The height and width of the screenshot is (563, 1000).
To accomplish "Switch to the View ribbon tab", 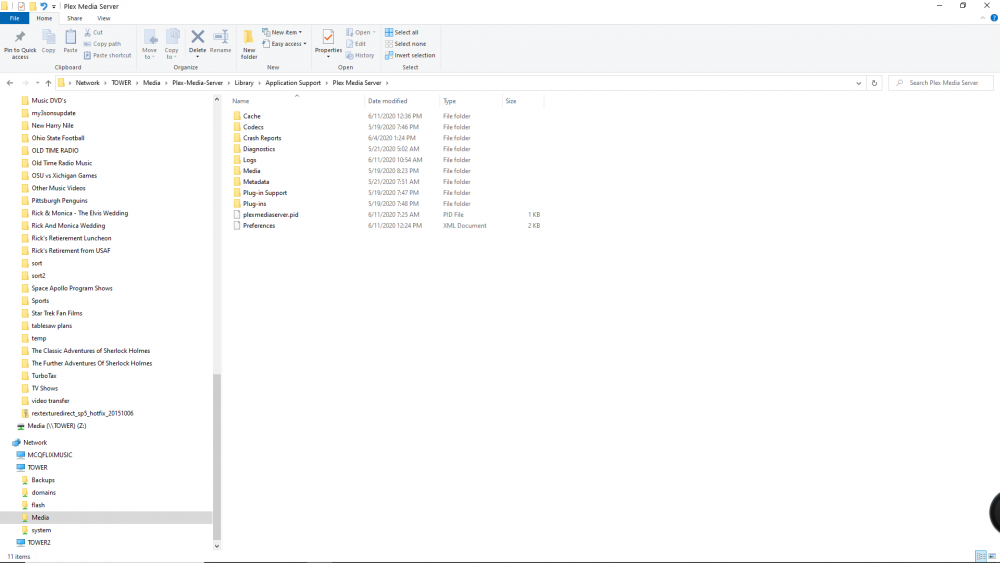I will (103, 18).
